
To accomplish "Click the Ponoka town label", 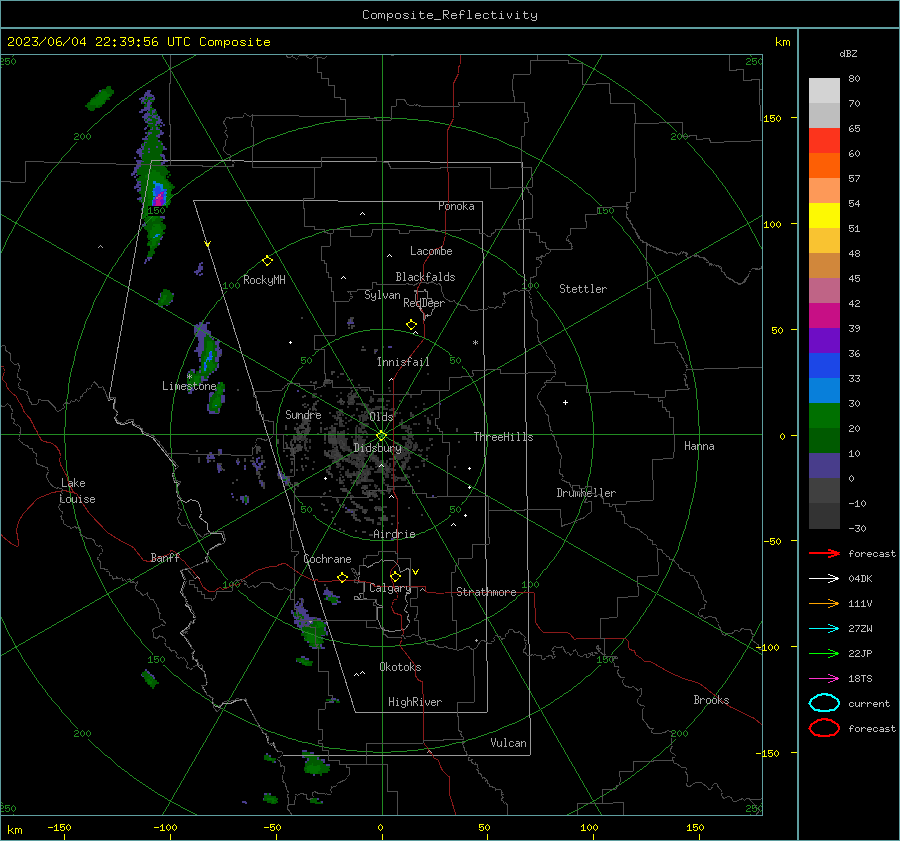I will click(x=456, y=206).
